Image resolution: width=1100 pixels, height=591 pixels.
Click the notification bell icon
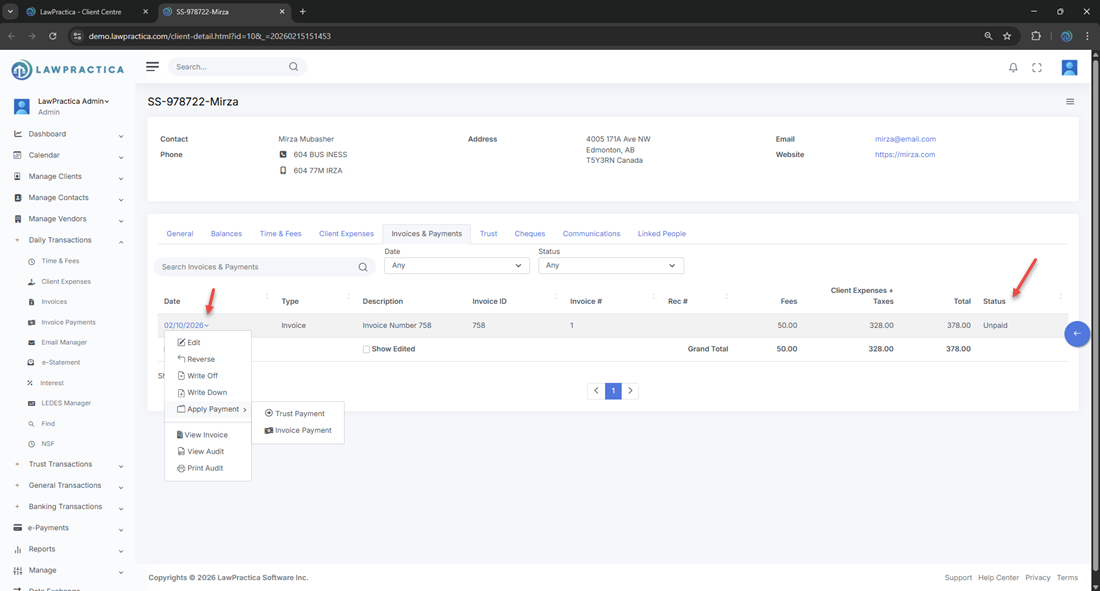(1013, 68)
